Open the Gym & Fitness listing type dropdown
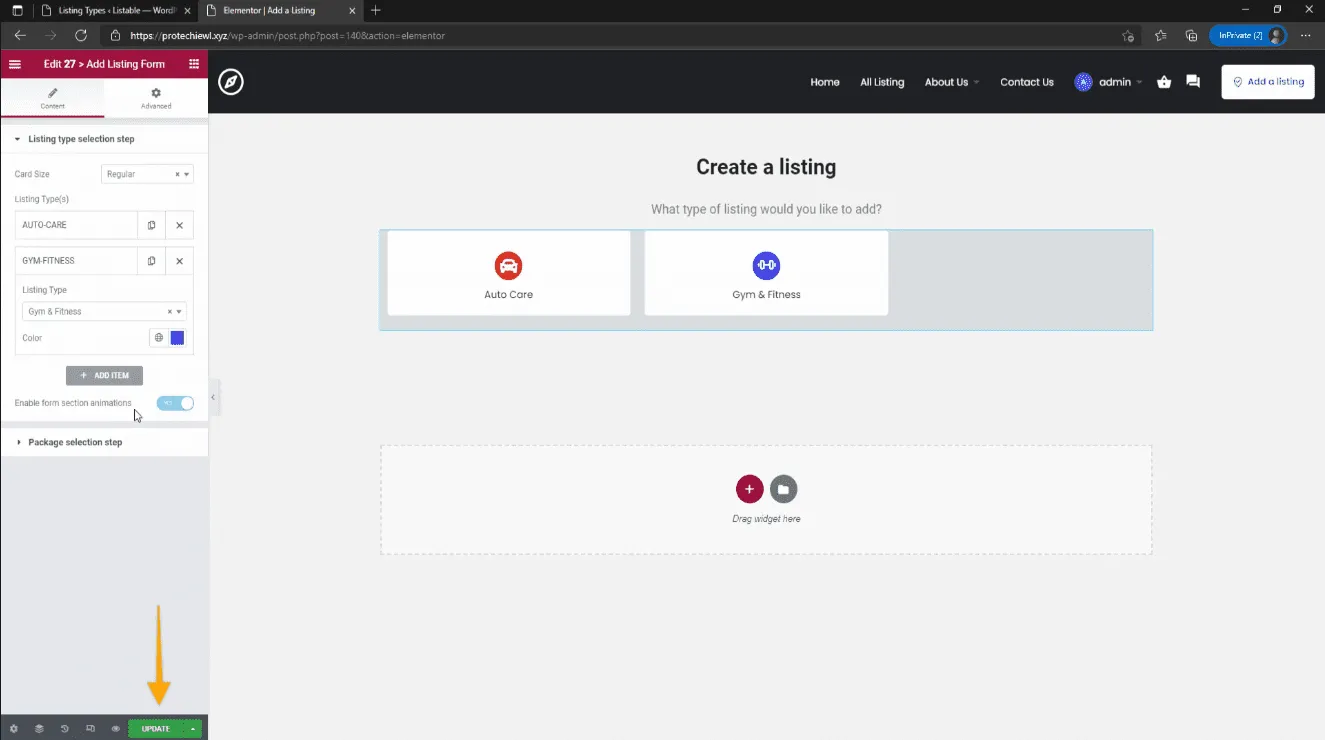Screen dimensions: 1325x740 point(104,311)
